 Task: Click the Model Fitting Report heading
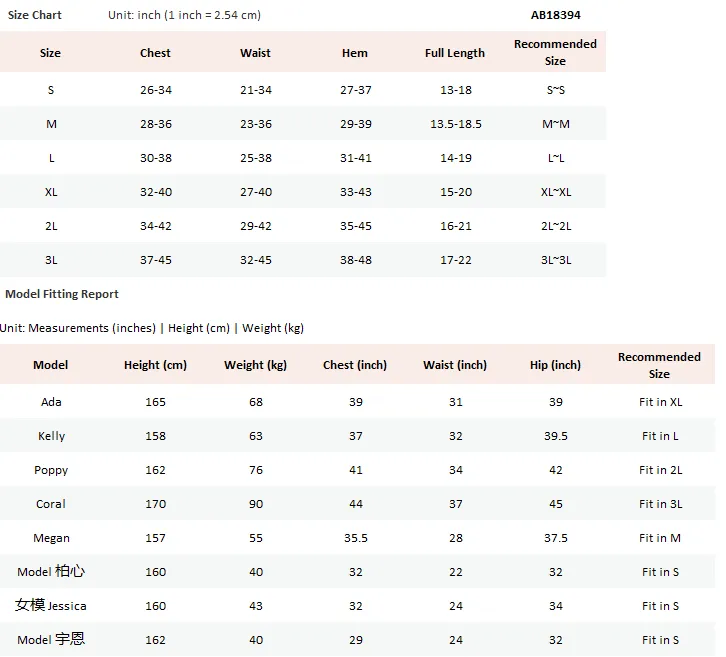pyautogui.click(x=62, y=294)
